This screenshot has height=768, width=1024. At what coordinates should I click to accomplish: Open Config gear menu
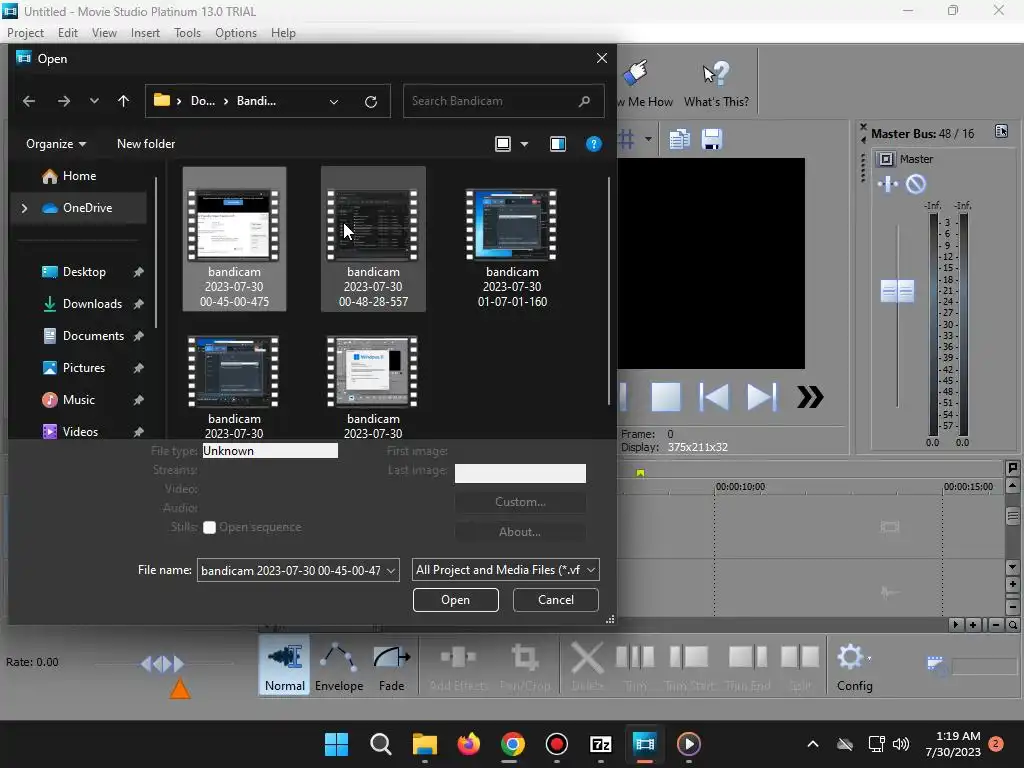[x=854, y=665]
